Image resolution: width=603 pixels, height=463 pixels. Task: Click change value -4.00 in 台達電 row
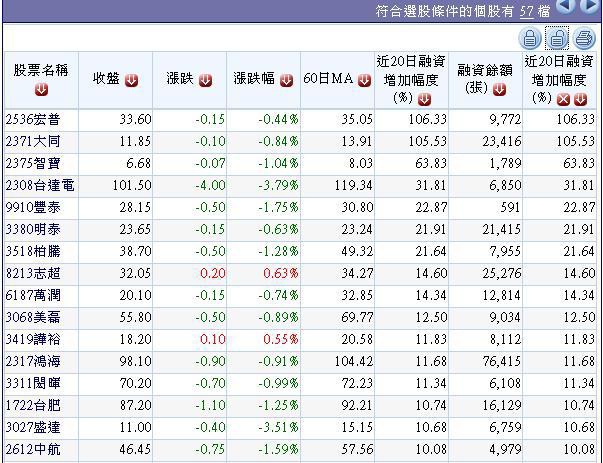tap(210, 186)
